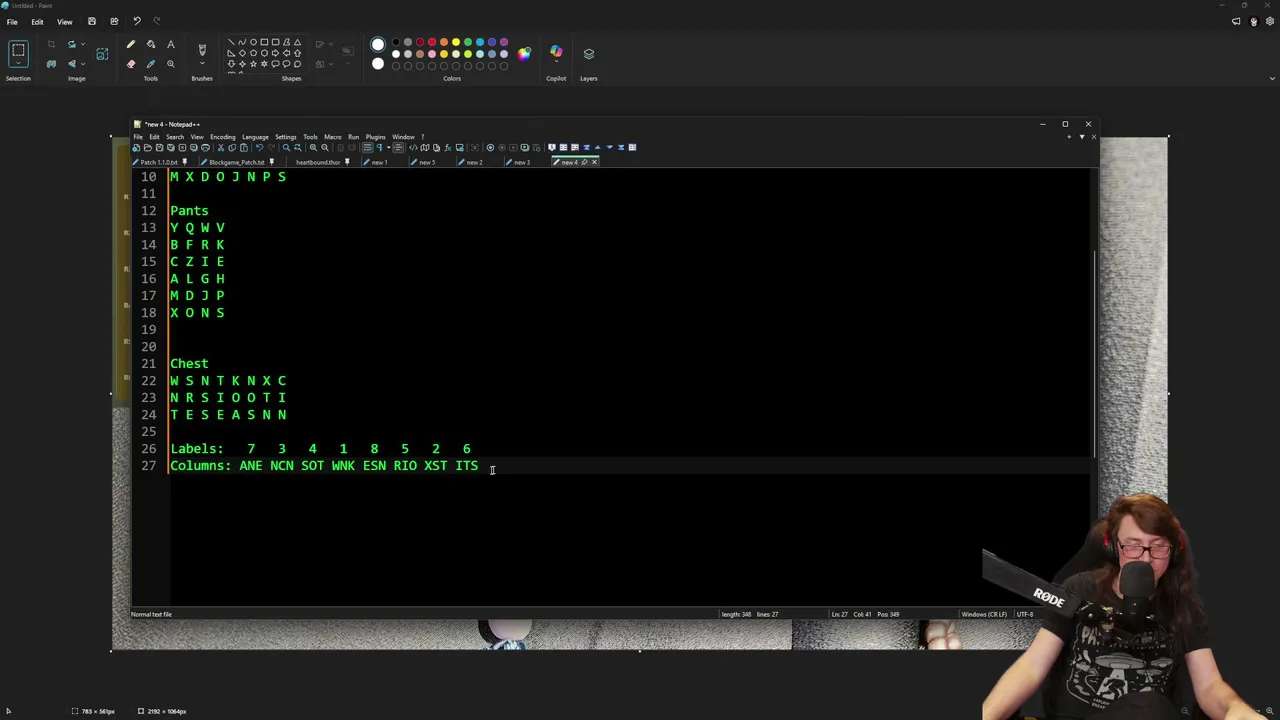Open the tab list dropdown arrow in Notepad++

point(1082,136)
